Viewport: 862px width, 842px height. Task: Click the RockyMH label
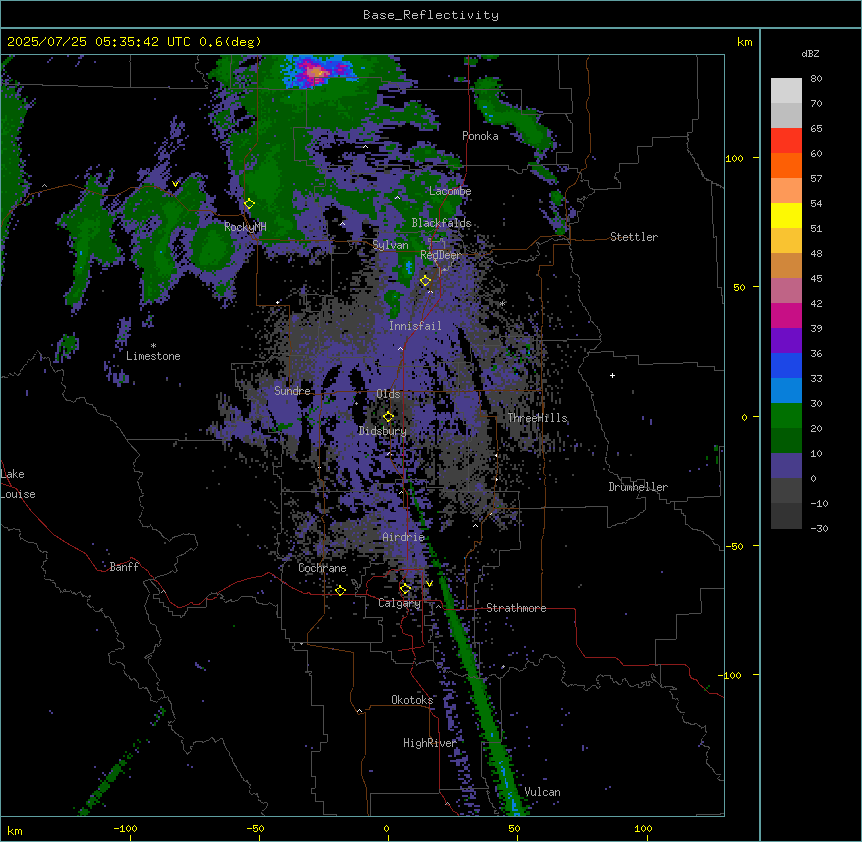[x=245, y=227]
